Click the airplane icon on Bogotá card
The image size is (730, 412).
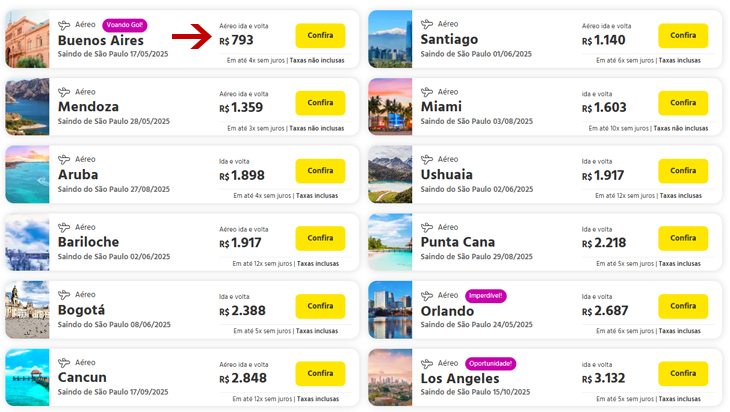pos(64,295)
